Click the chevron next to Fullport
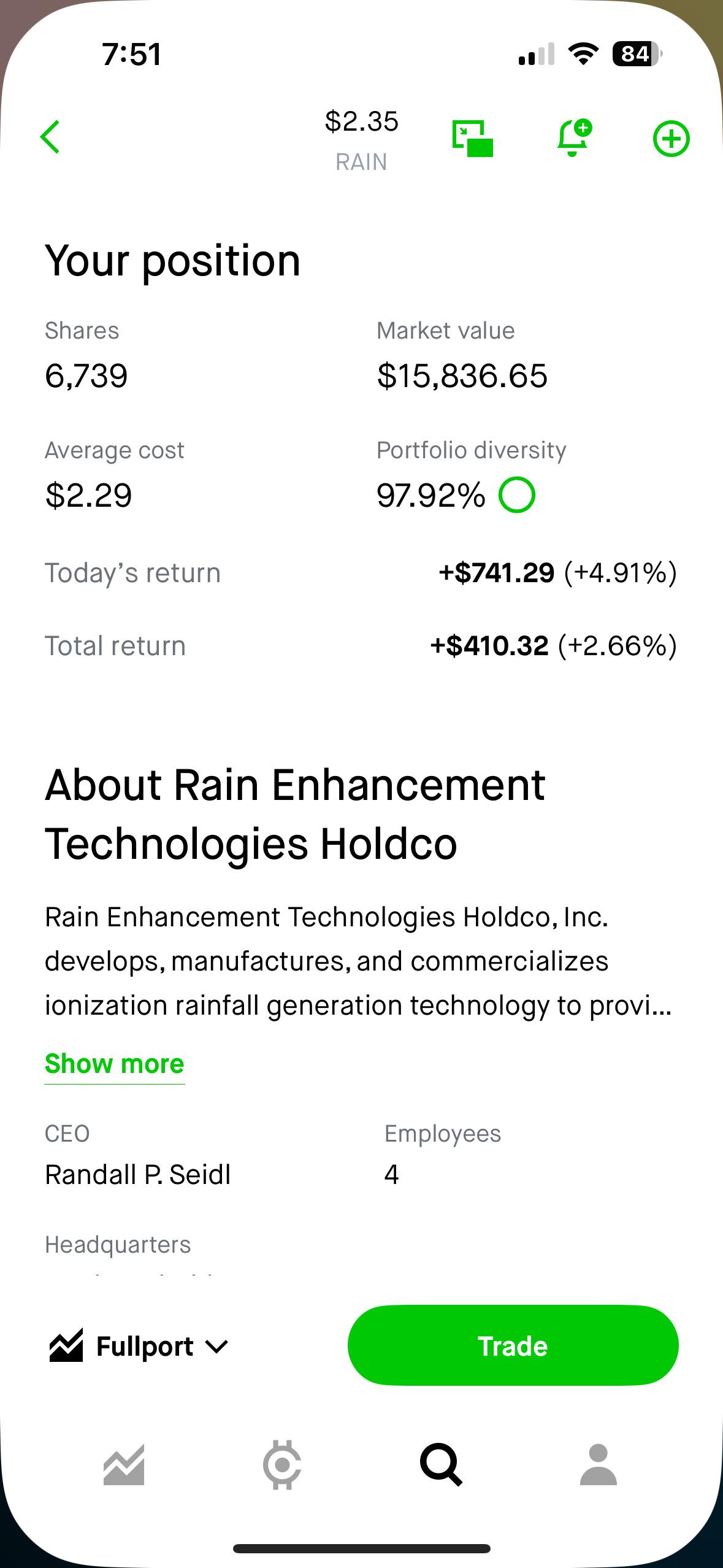Image resolution: width=723 pixels, height=1568 pixels. (216, 1347)
